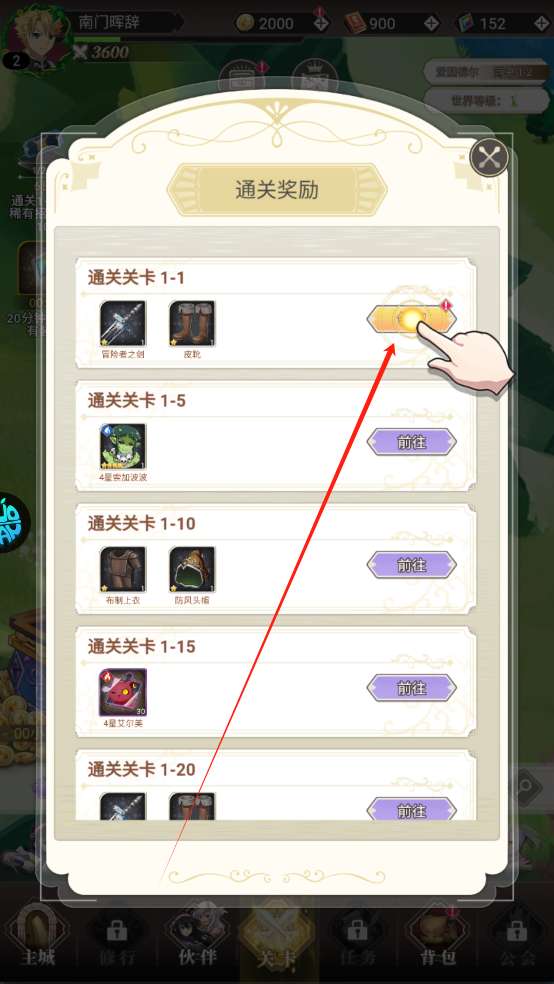Go to stage 1-10 via 前往
Screen dimensions: 554x984
click(412, 565)
